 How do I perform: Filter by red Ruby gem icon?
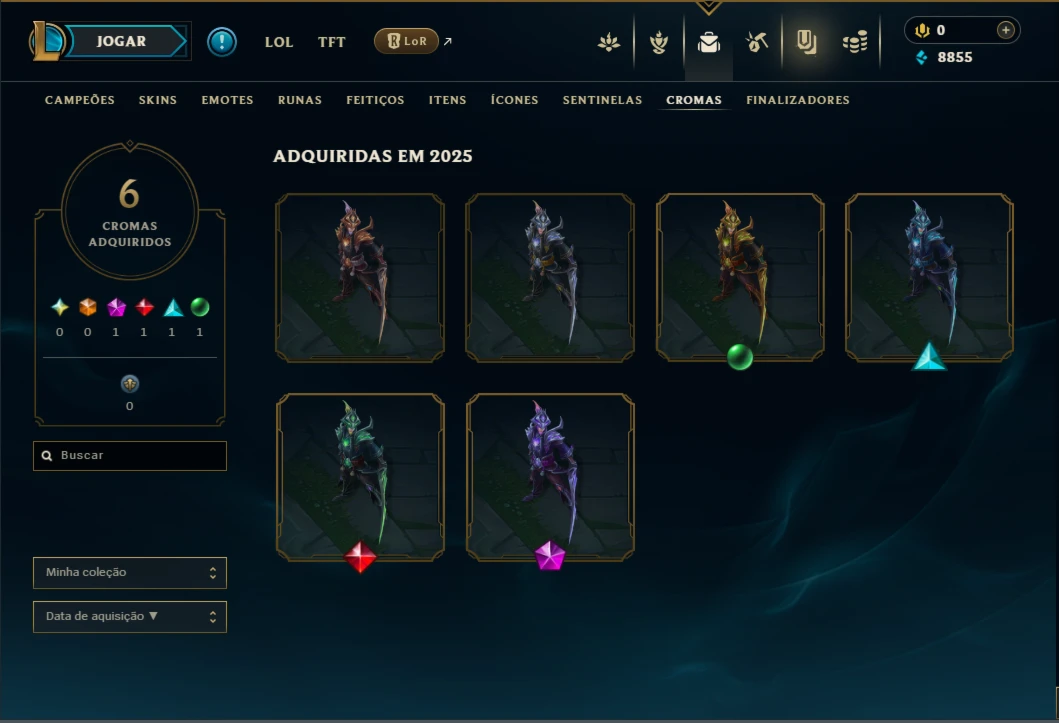(x=144, y=307)
